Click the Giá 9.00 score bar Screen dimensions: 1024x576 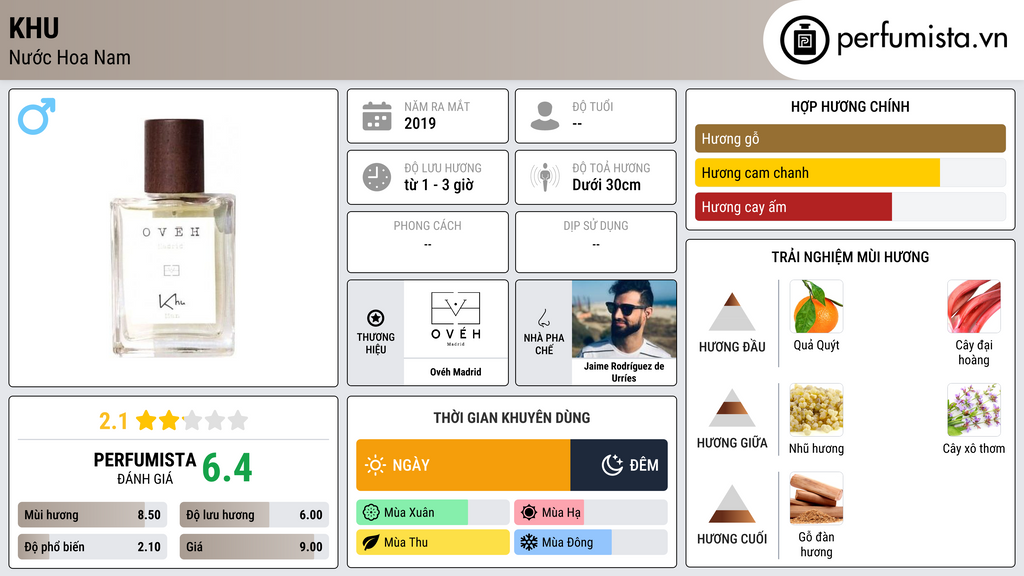coord(254,547)
